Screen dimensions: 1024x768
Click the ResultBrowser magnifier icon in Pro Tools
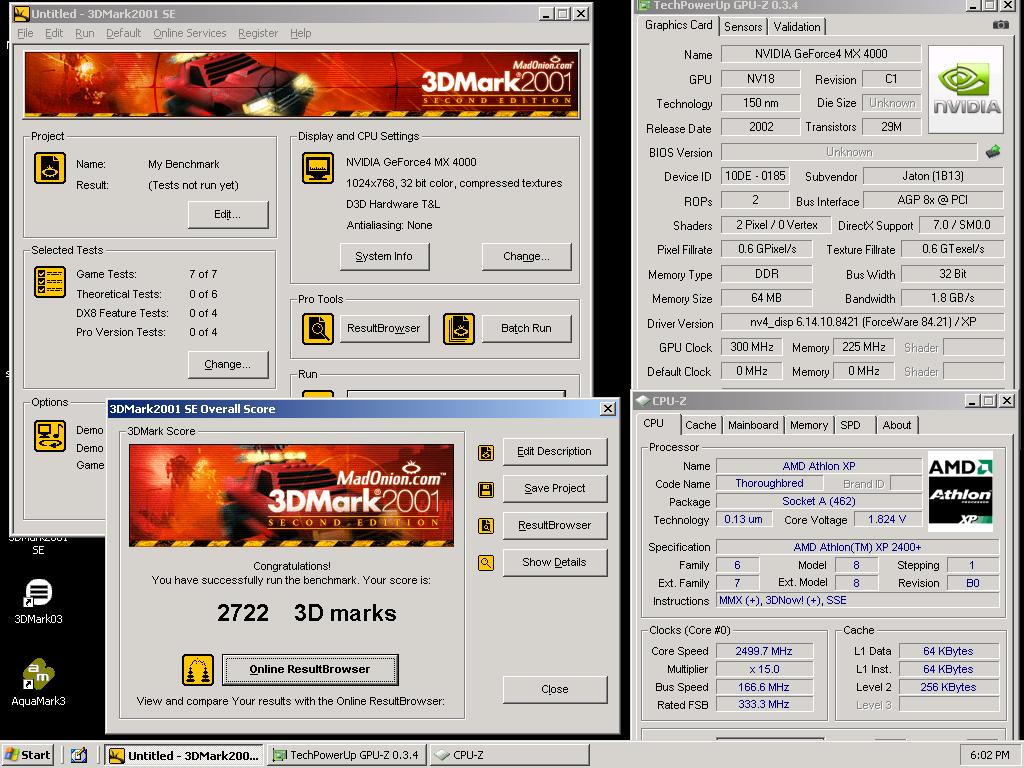click(x=318, y=328)
